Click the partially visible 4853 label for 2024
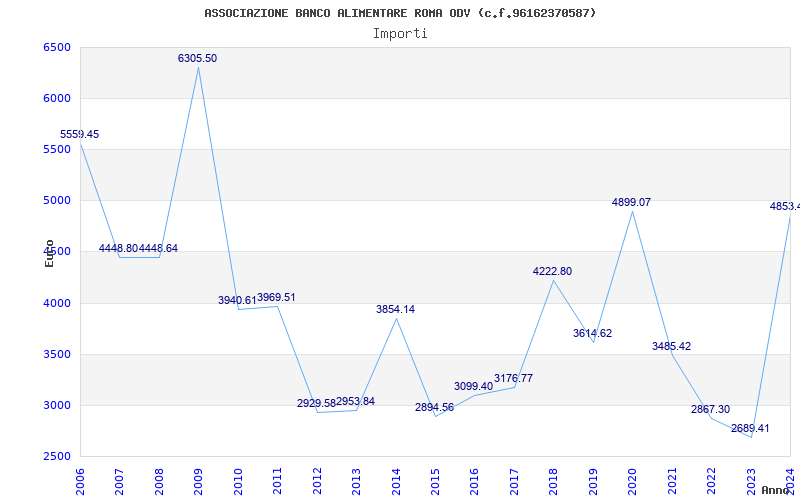The height and width of the screenshot is (500, 800). click(785, 207)
